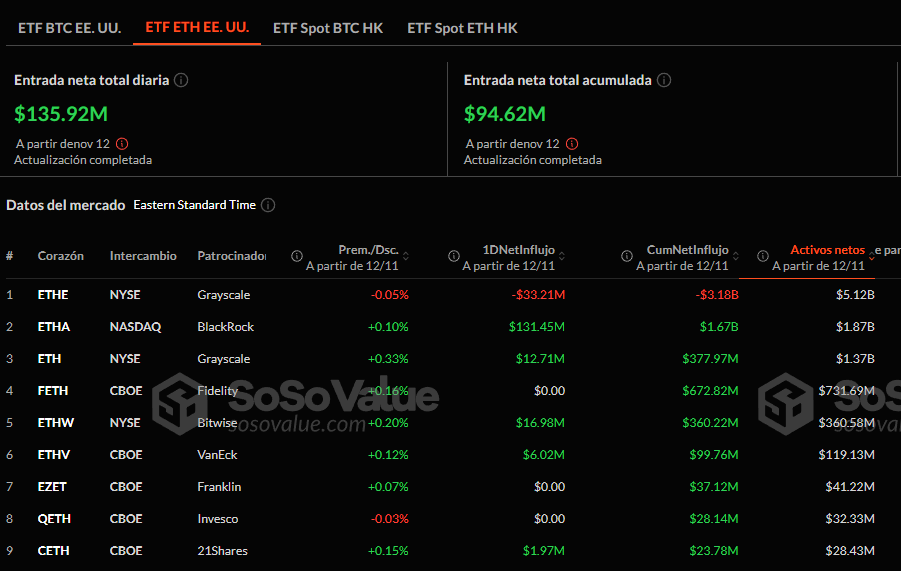Viewport: 901px width, 571px height.
Task: Click the Invesco sponsor cell
Action: click(x=217, y=519)
